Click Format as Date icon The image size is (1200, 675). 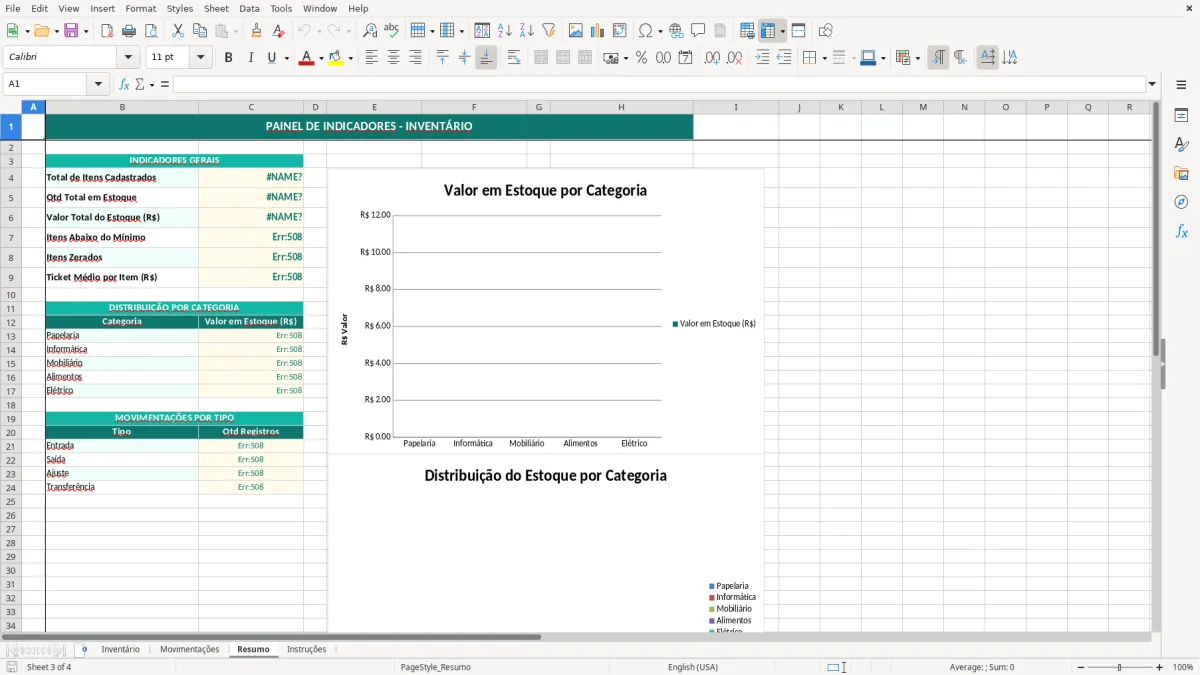pos(685,58)
